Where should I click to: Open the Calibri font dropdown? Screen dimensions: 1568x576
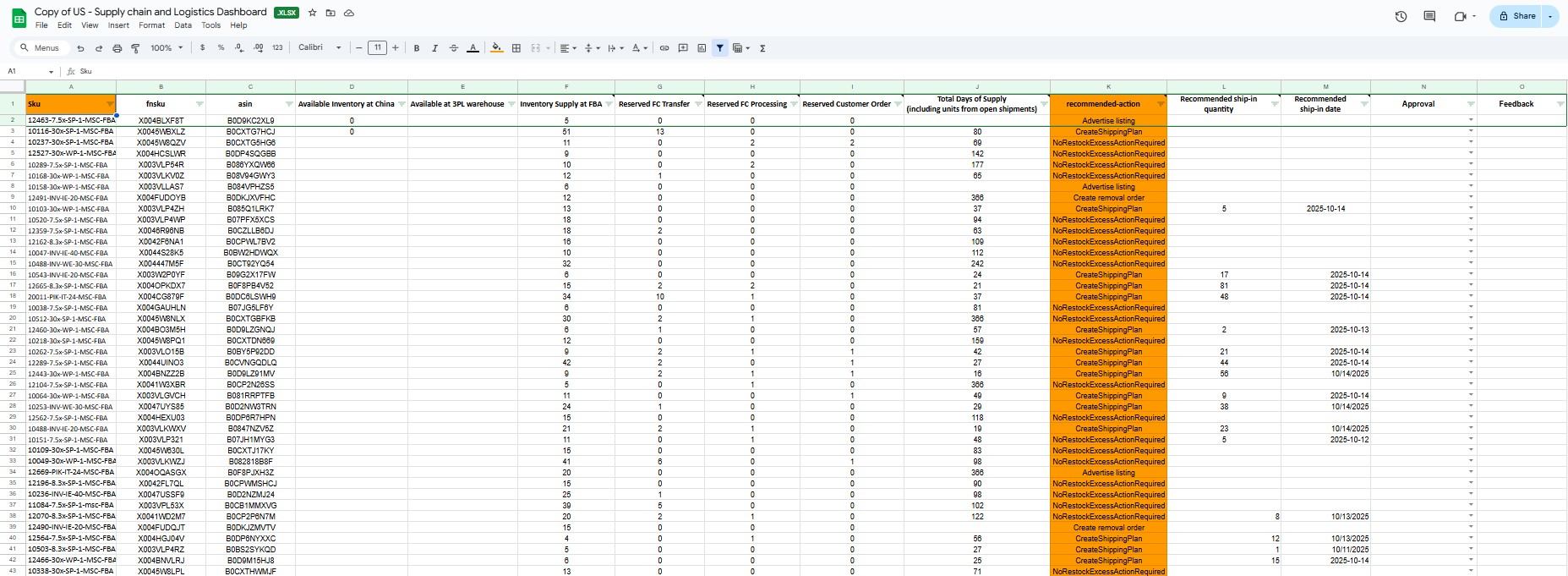(320, 48)
